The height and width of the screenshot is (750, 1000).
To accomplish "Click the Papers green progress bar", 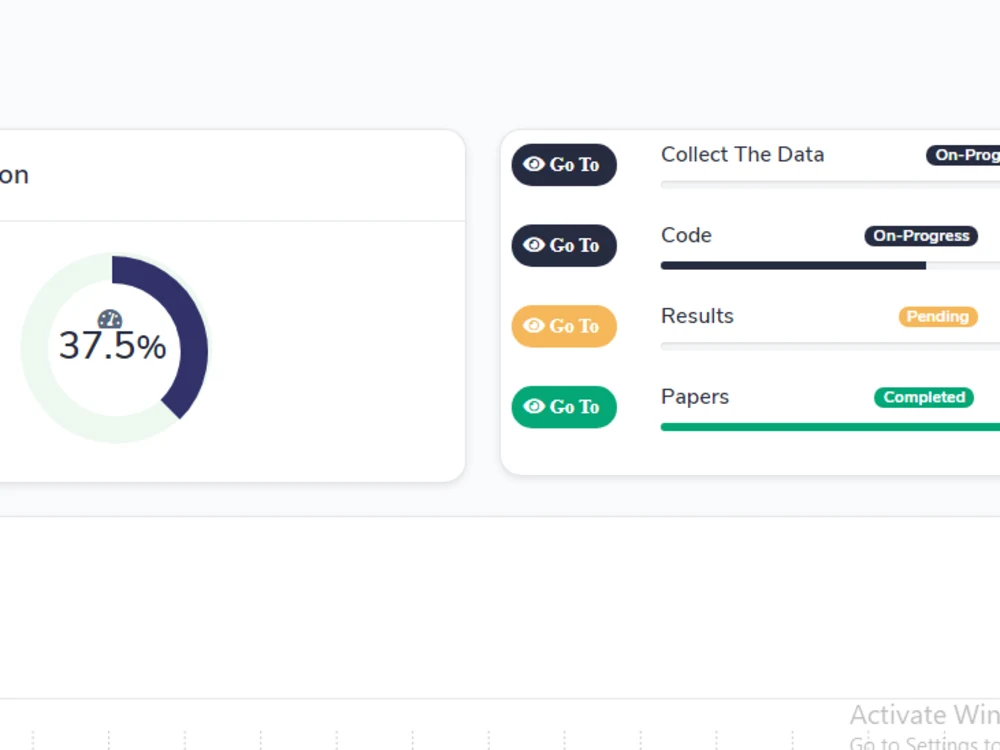I will 830,427.
